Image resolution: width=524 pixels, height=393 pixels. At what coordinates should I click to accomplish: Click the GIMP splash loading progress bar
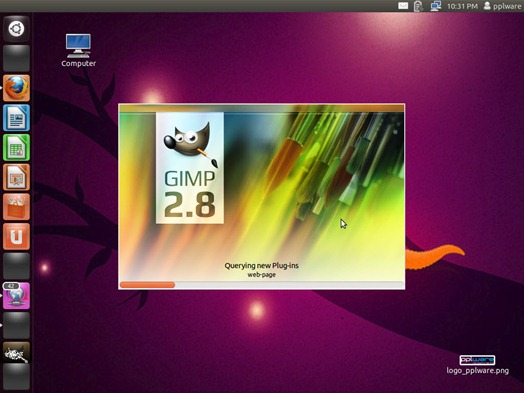[261, 285]
